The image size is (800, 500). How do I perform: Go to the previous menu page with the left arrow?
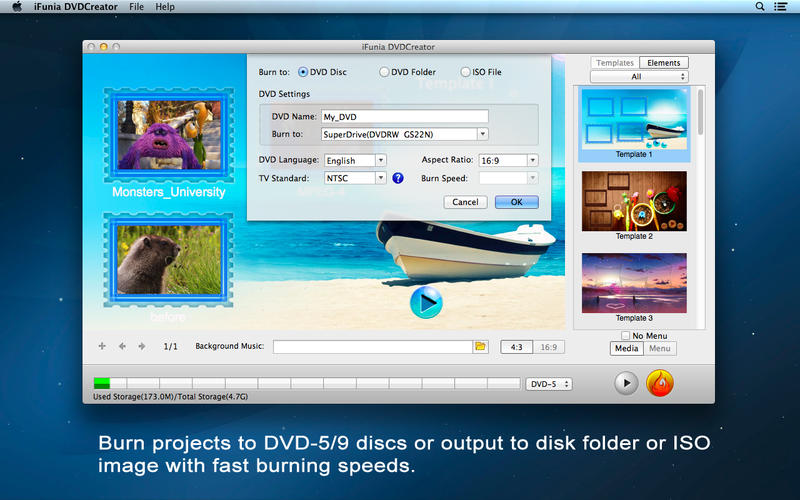[x=122, y=346]
